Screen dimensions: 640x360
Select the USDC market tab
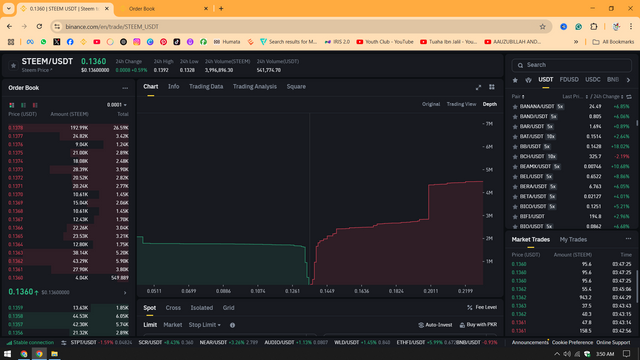(593, 80)
